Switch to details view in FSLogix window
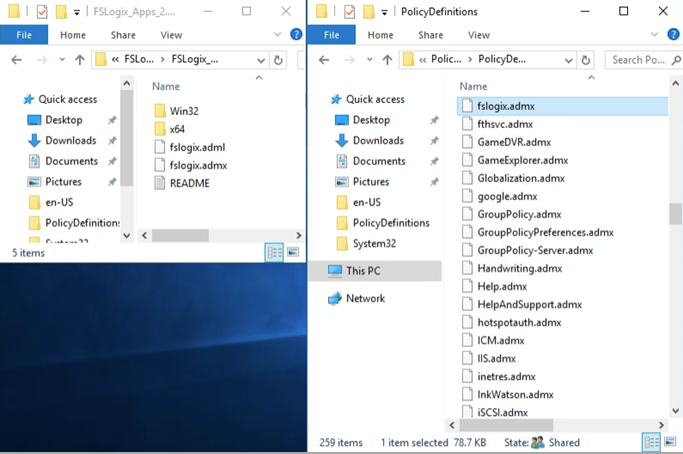The image size is (683, 454). 274,253
